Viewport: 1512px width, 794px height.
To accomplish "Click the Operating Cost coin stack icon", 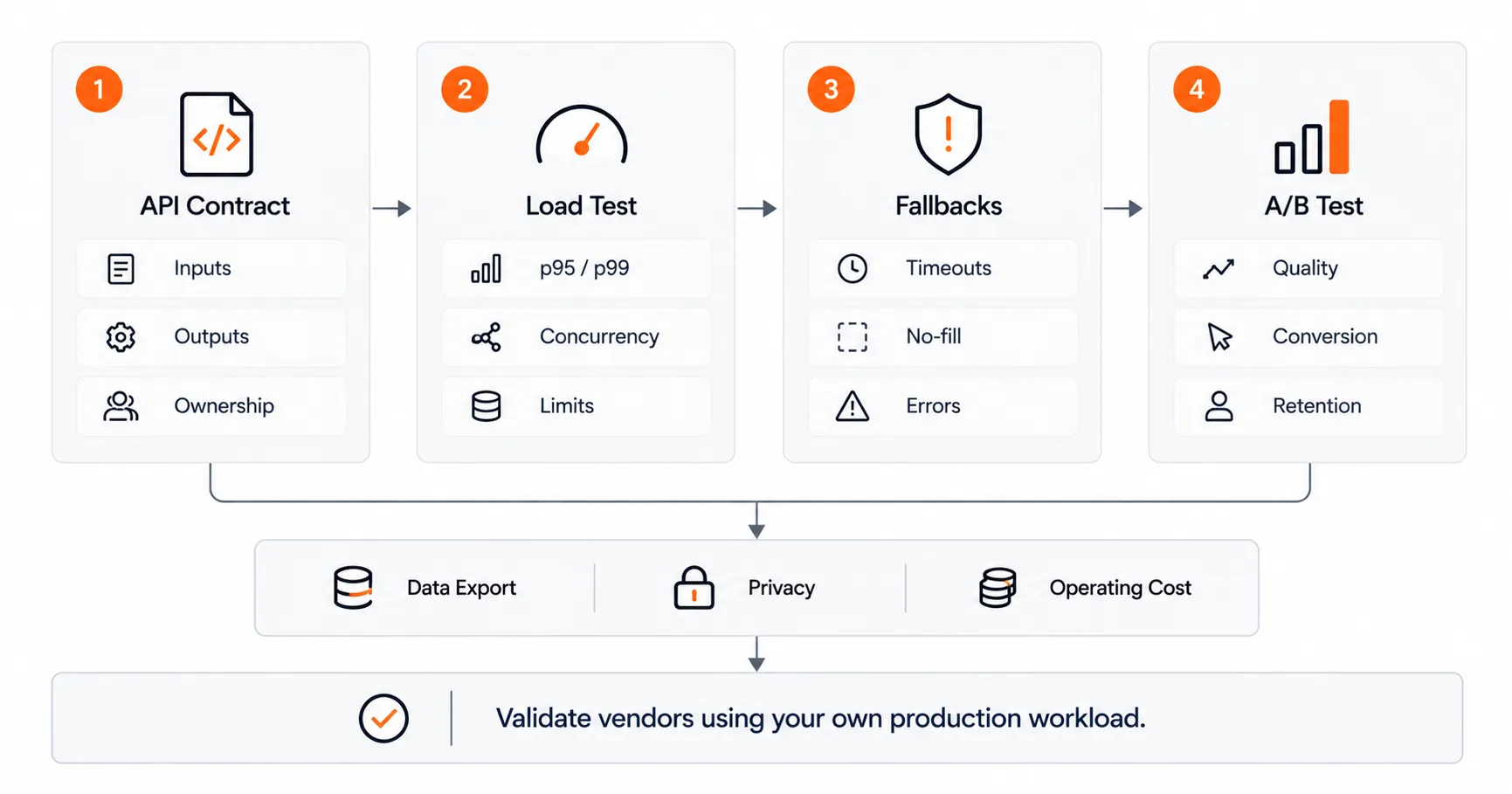I will pos(998,588).
